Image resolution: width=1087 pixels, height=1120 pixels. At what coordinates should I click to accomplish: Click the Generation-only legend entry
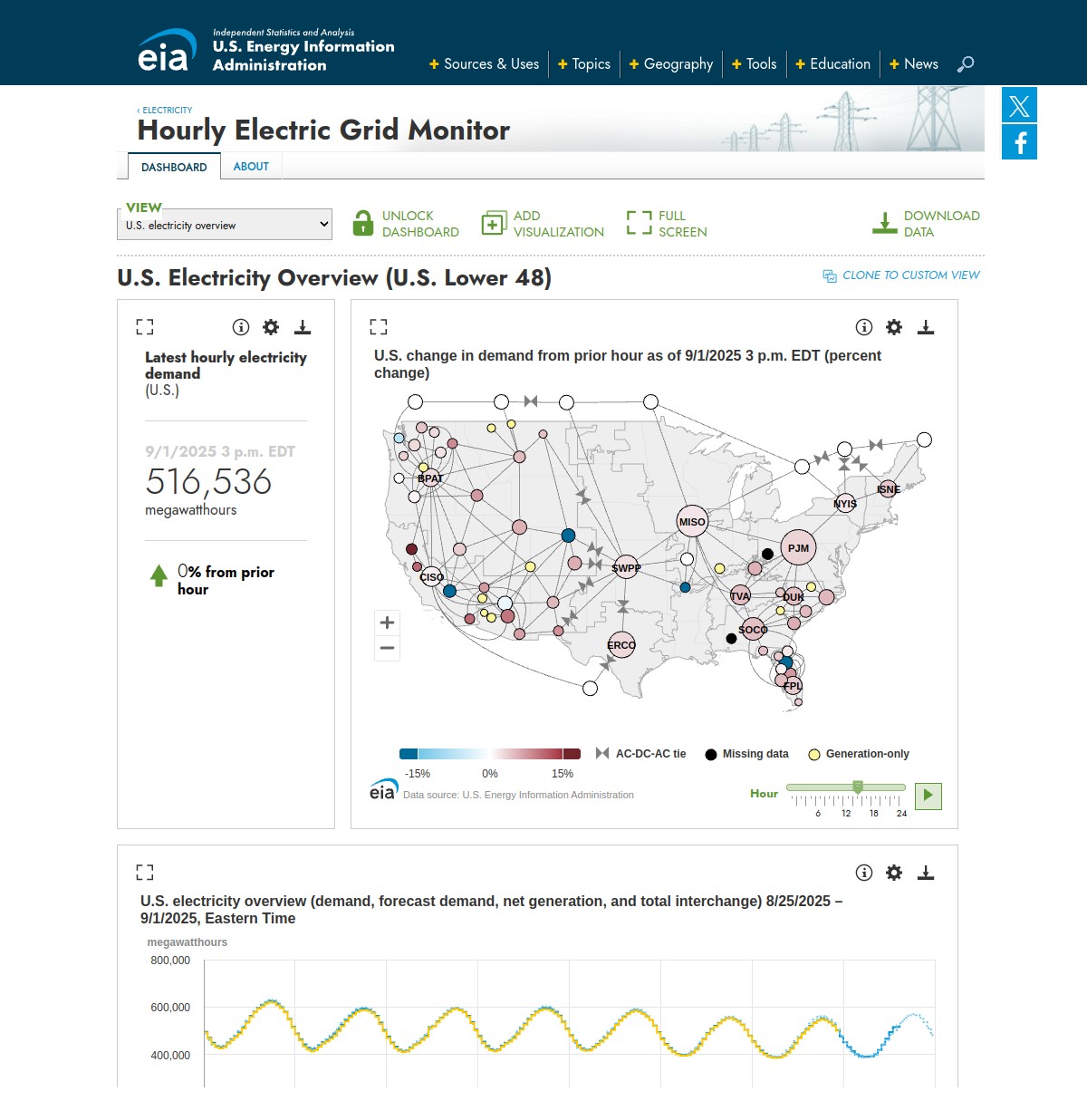click(859, 754)
